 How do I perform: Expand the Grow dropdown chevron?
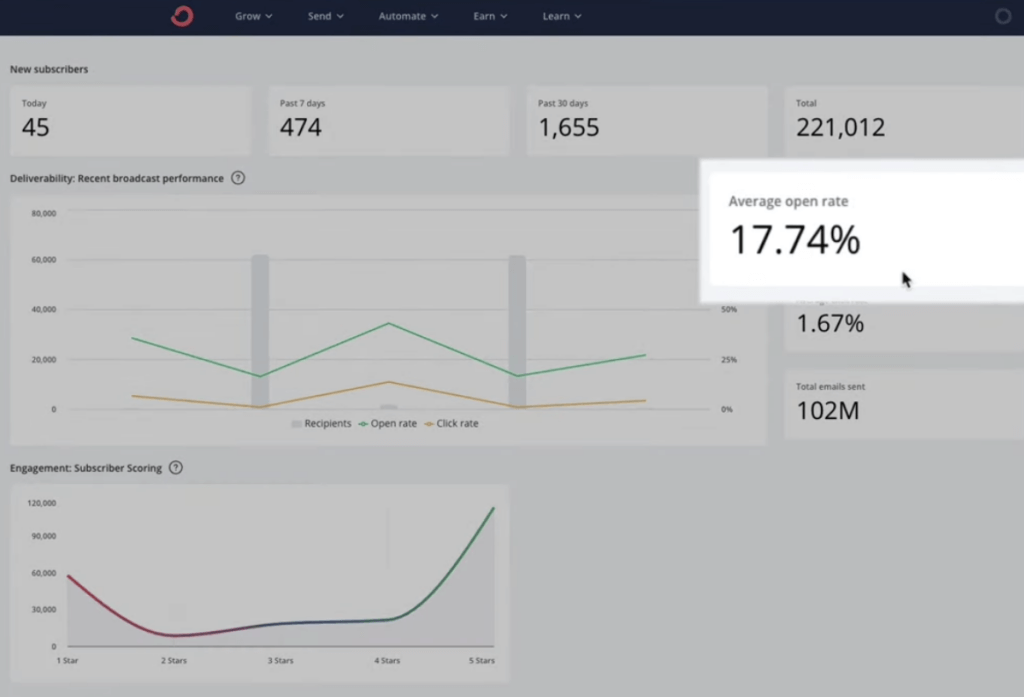pyautogui.click(x=268, y=17)
